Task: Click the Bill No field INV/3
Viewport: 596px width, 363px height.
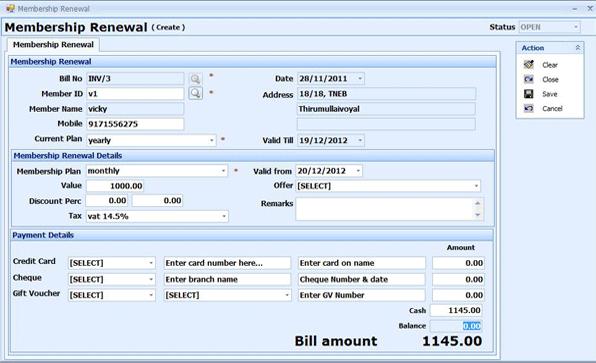Action: (135, 79)
